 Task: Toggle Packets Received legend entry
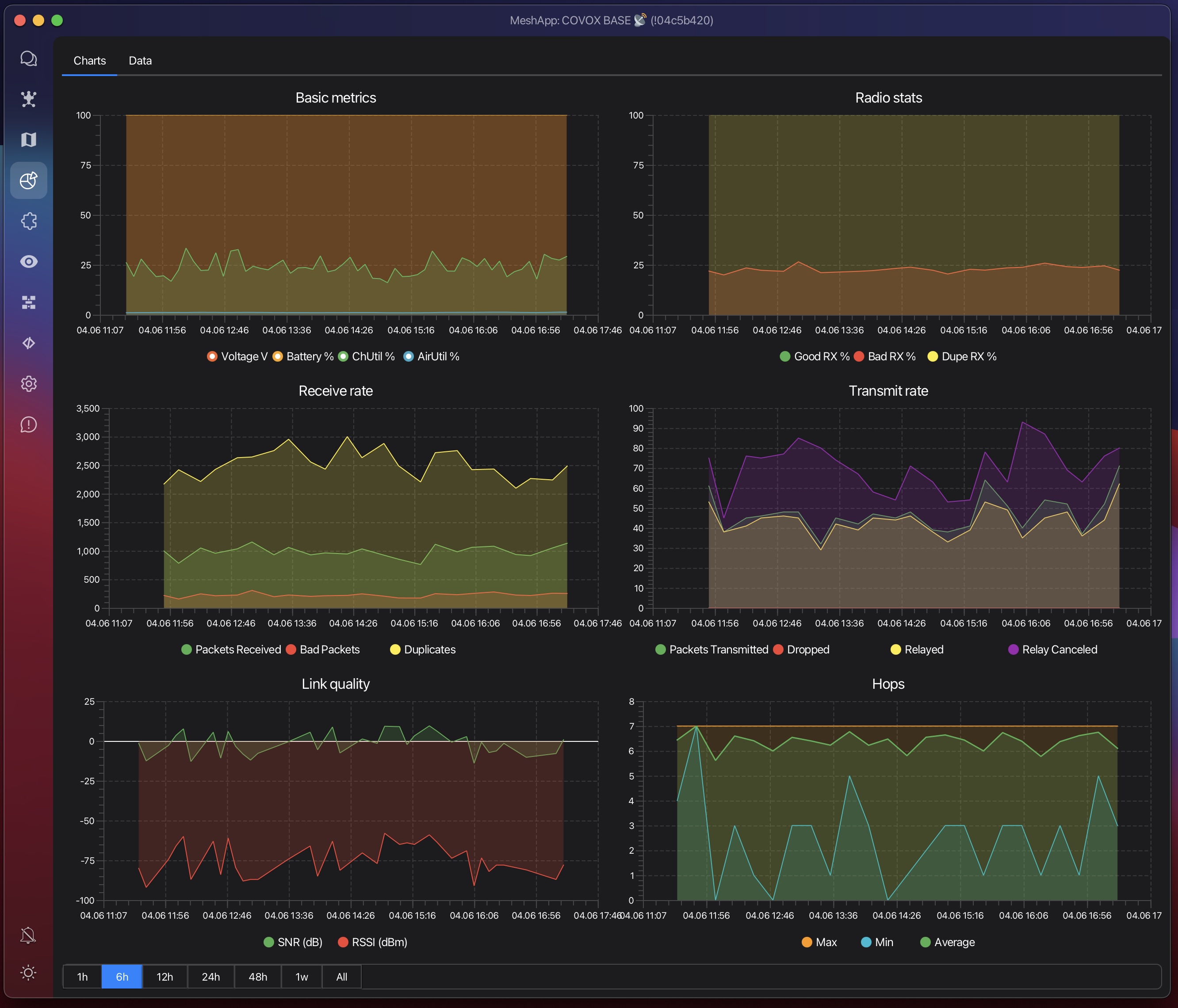pyautogui.click(x=231, y=649)
